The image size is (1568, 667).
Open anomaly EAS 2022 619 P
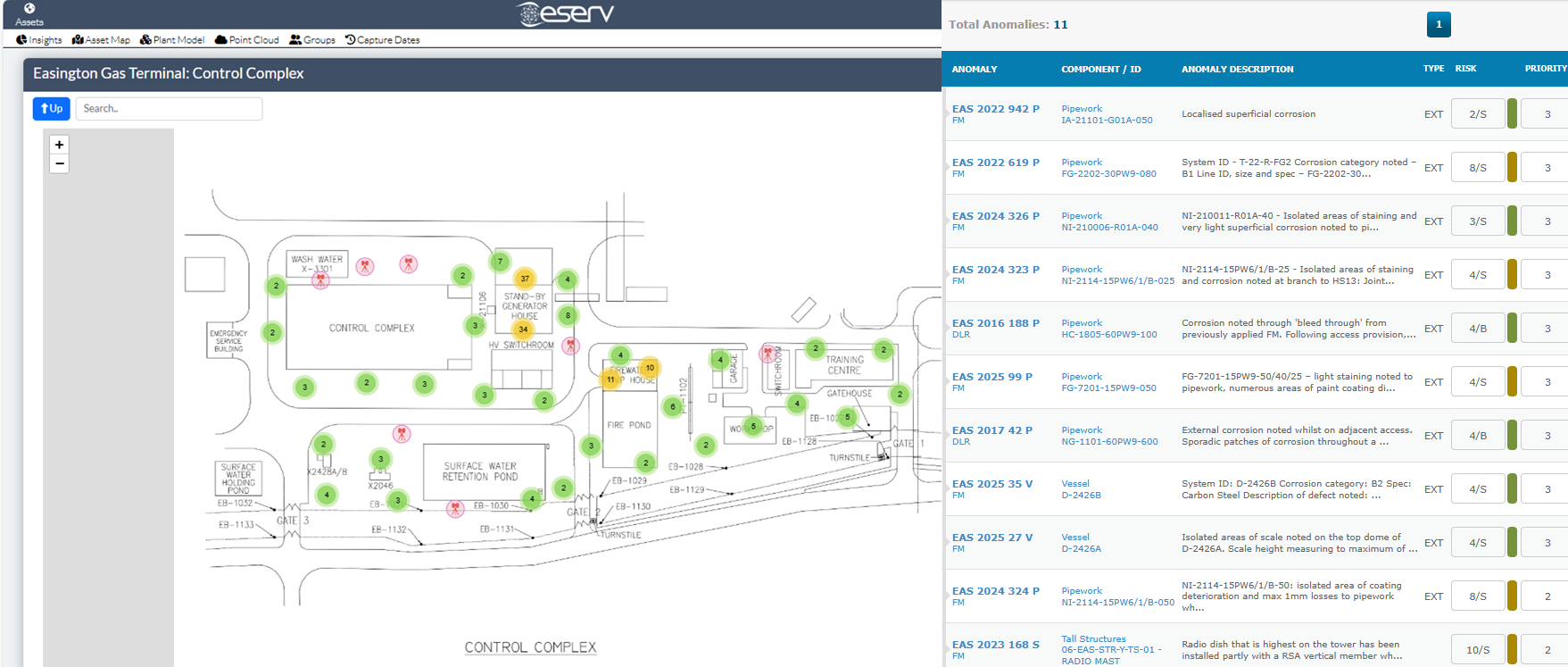tap(996, 163)
